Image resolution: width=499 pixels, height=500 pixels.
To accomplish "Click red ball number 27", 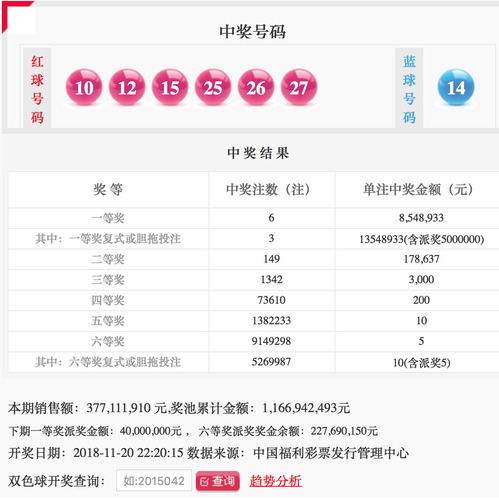I will click(299, 87).
